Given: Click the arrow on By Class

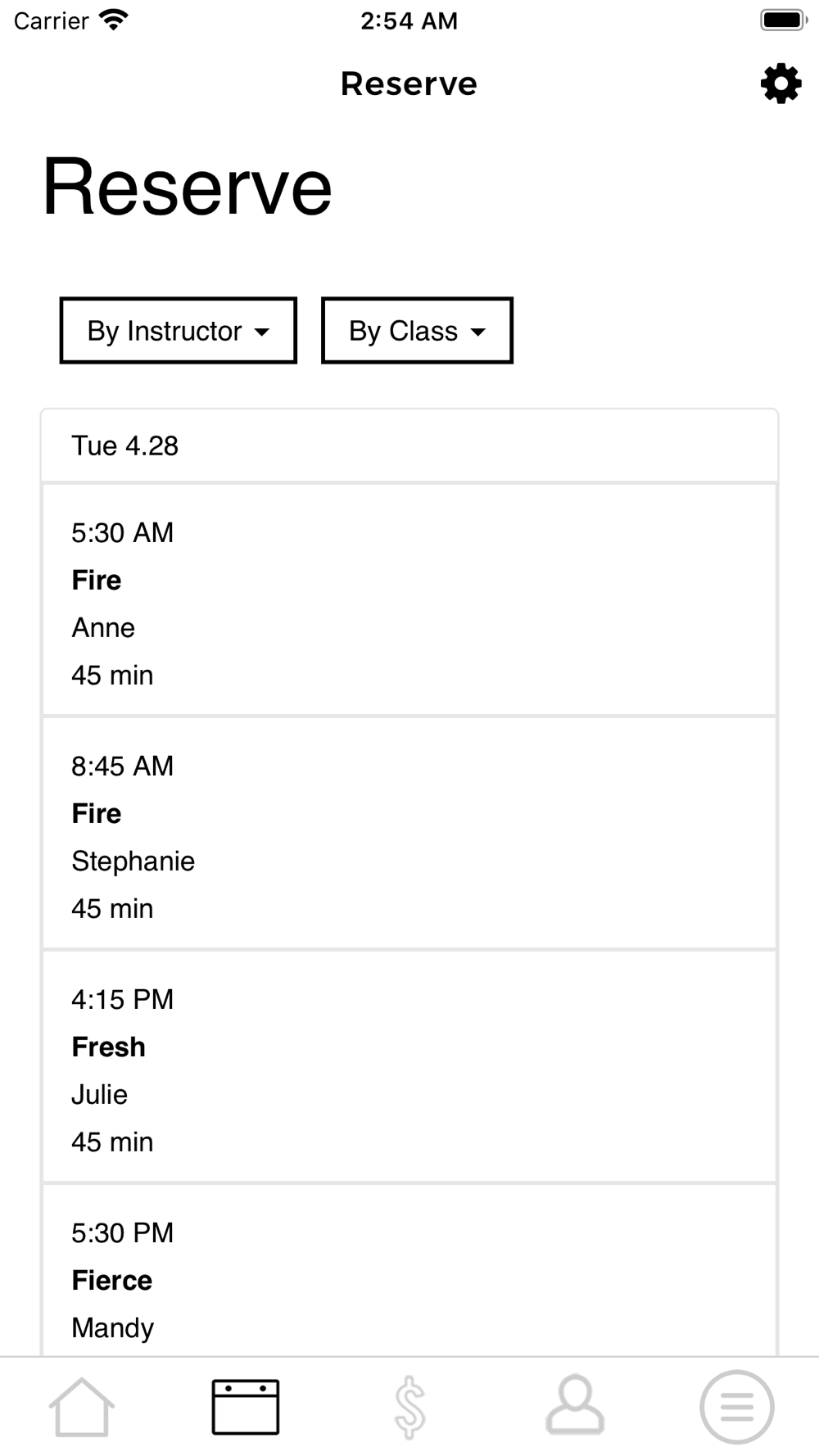Looking at the screenshot, I should [x=478, y=332].
